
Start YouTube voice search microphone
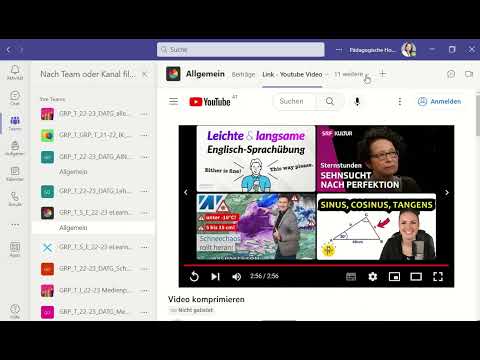(357, 101)
